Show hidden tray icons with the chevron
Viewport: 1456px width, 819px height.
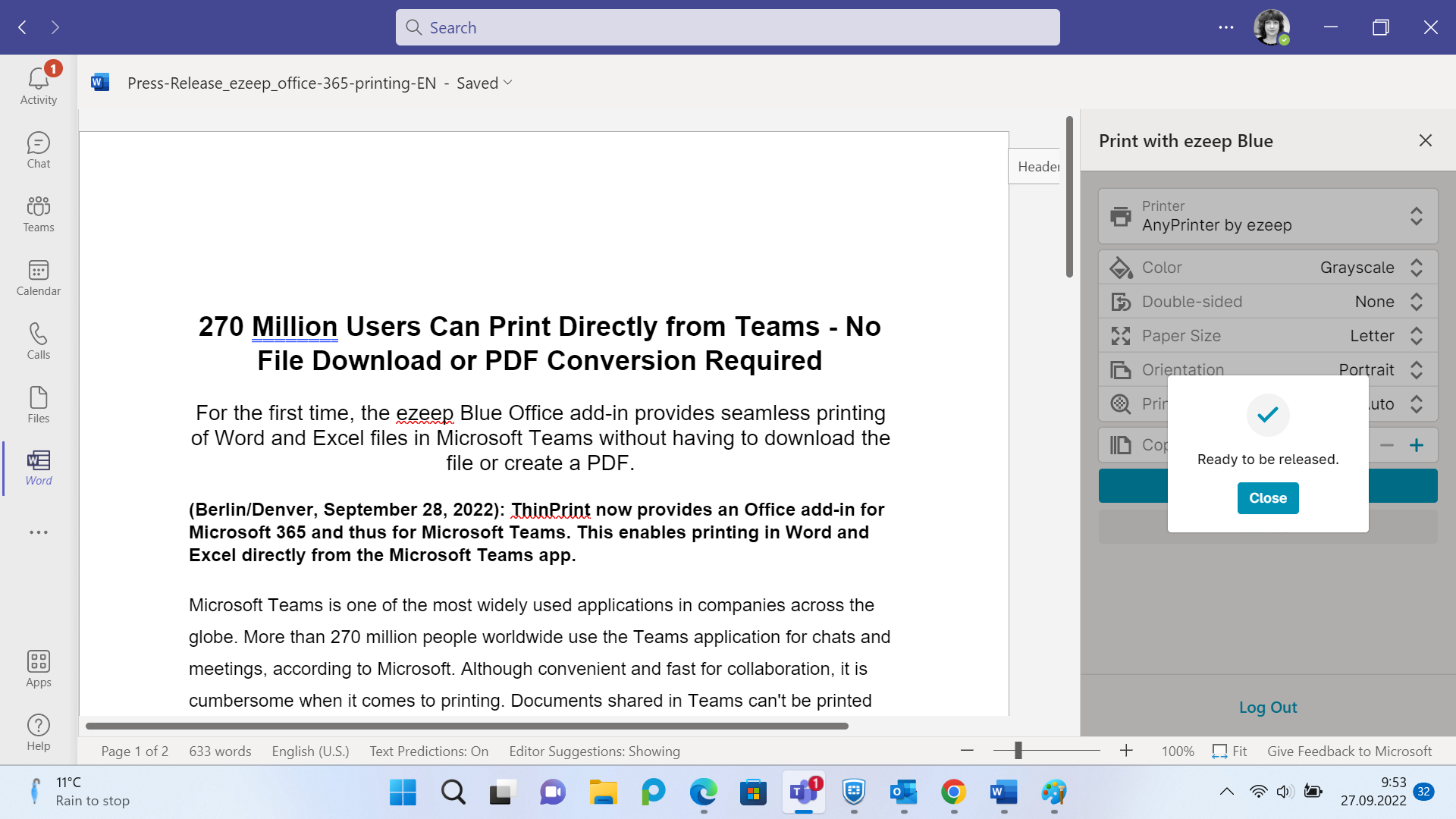[x=1226, y=792]
